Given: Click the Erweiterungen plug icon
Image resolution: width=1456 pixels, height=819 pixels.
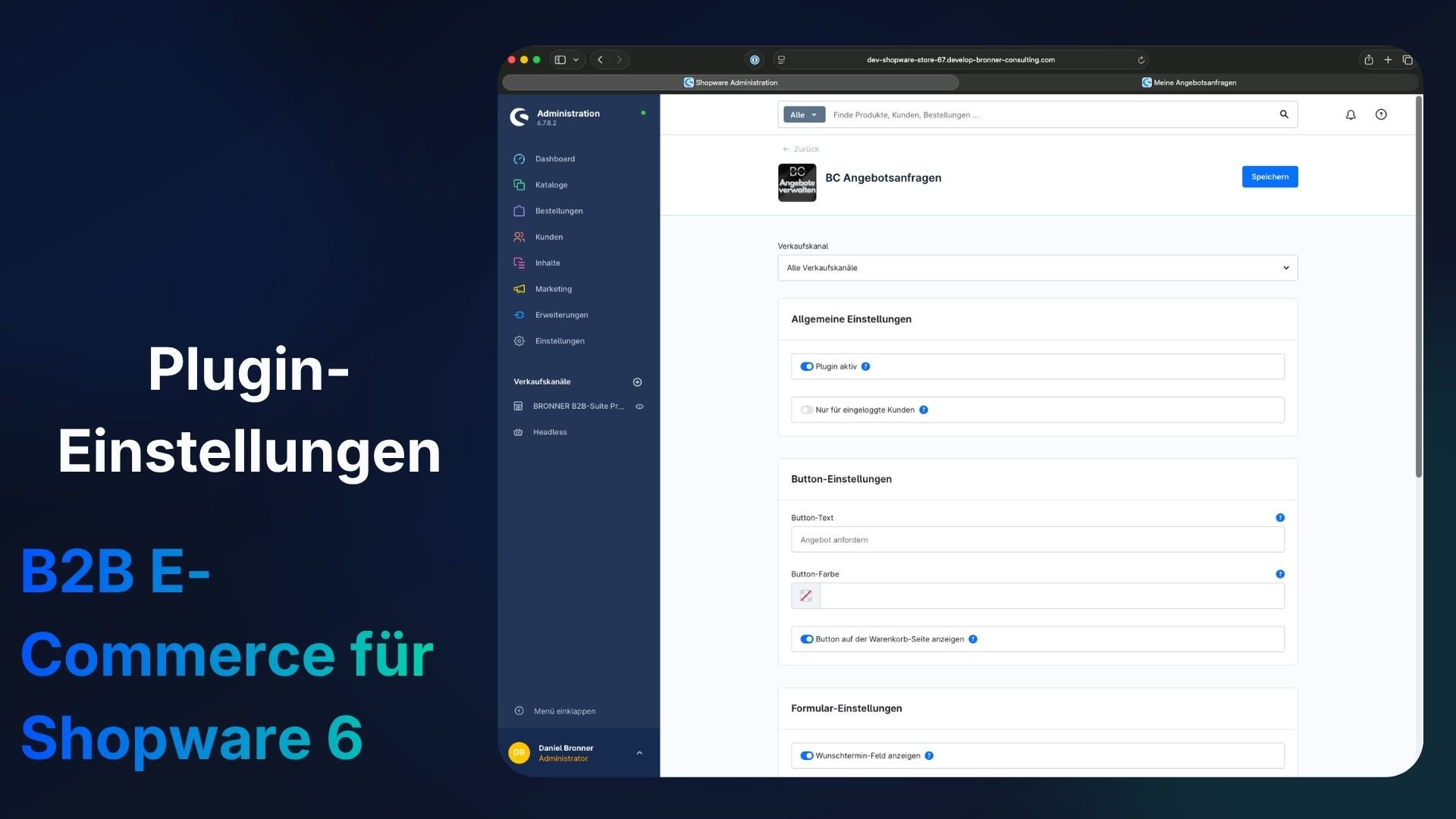Looking at the screenshot, I should 519,315.
